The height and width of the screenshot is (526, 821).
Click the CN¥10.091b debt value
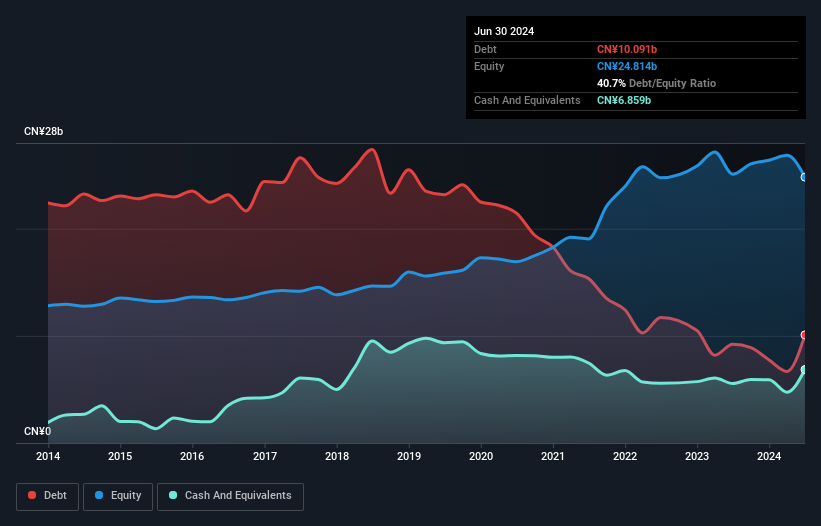(x=627, y=49)
